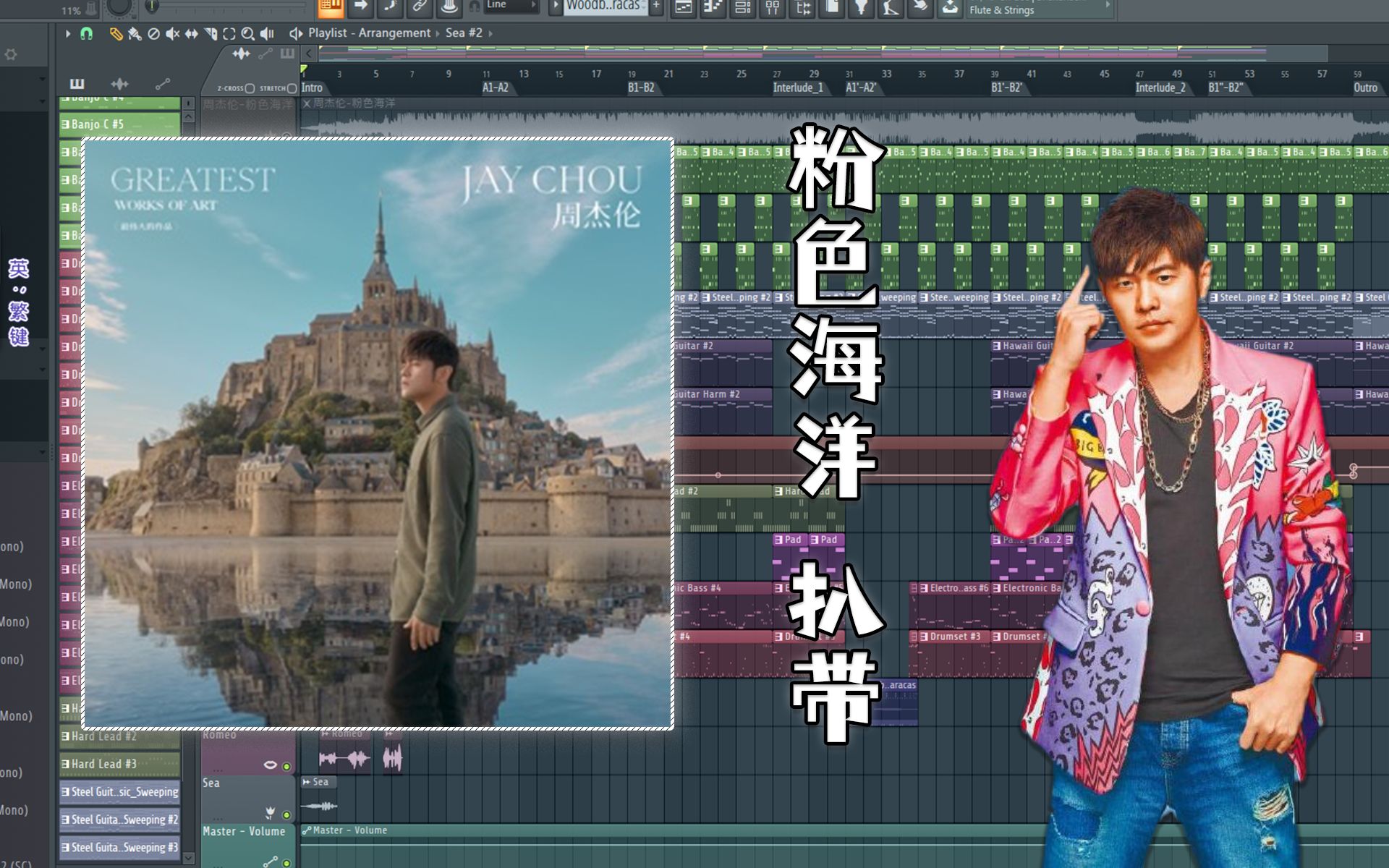Open the Browser/plugin picker view button

[803, 7]
